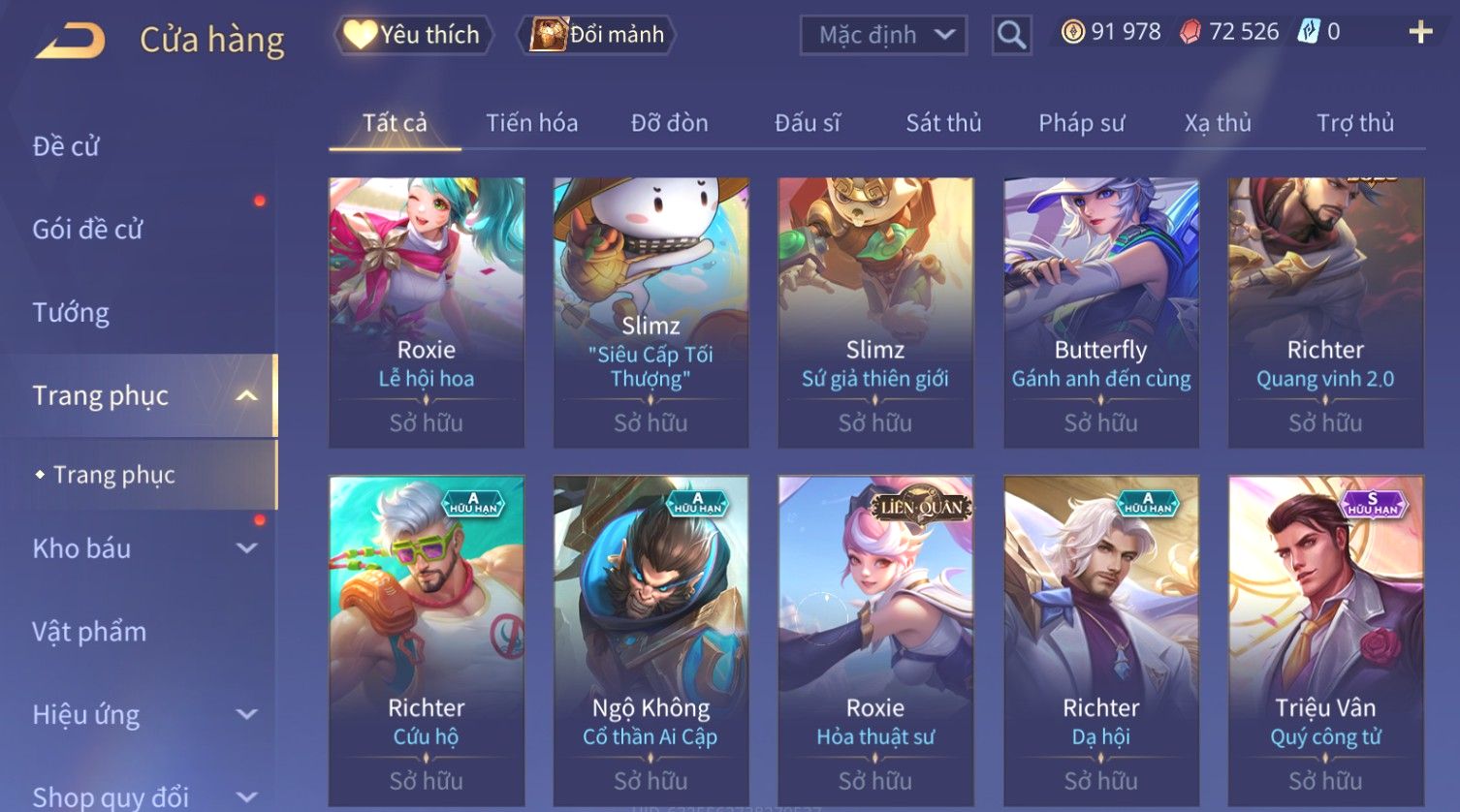Open the Butterfly Gánh anh đến cùng skin card
The height and width of the screenshot is (812, 1460).
pyautogui.click(x=1100, y=312)
